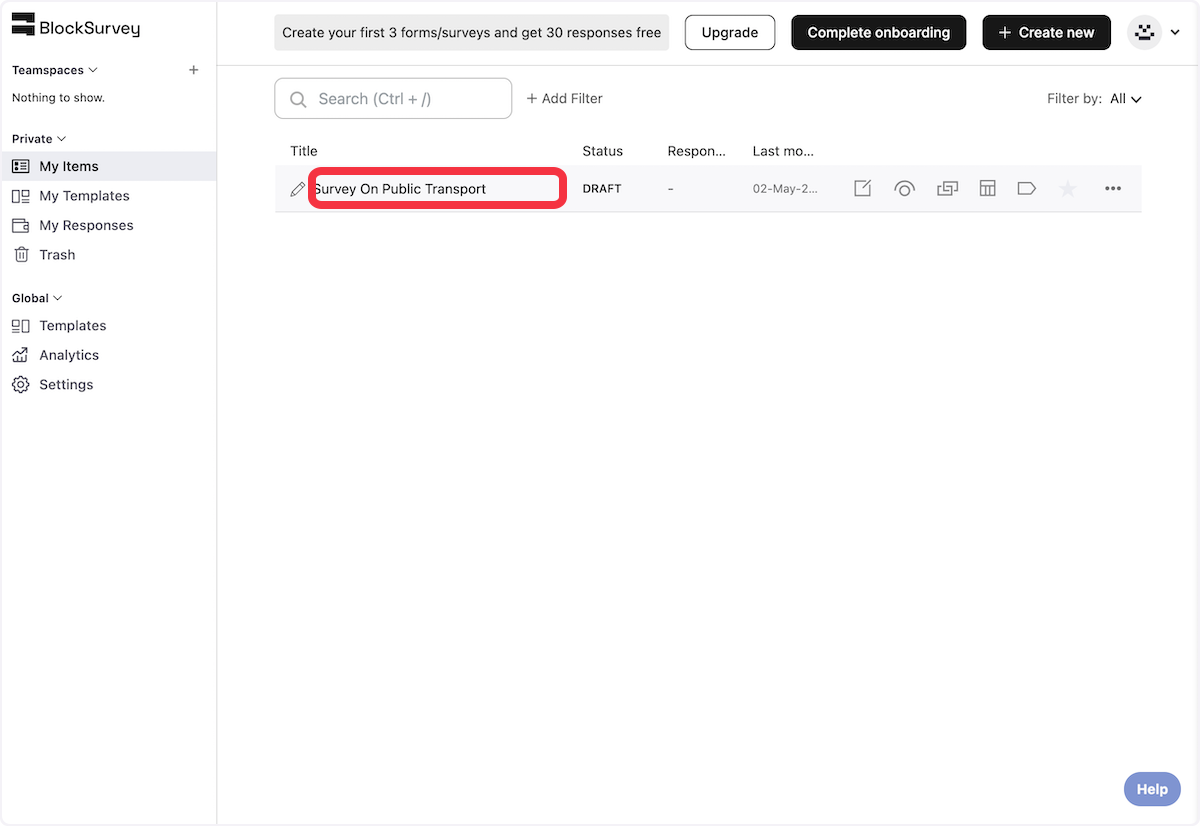The width and height of the screenshot is (1200, 826).
Task: Add a tag using the label icon
Action: pyautogui.click(x=1026, y=188)
